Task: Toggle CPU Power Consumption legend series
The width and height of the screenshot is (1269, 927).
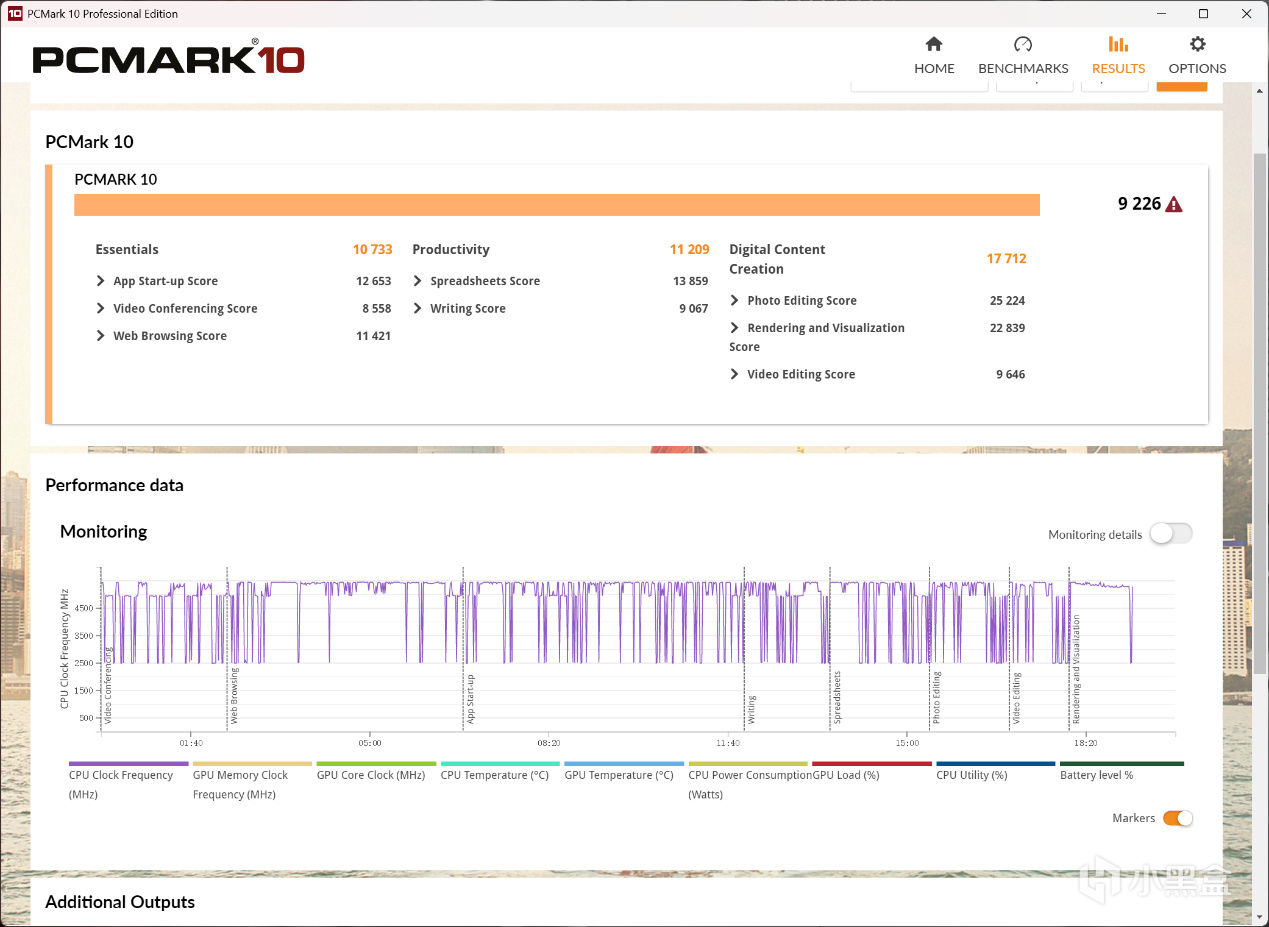Action: pos(748,780)
